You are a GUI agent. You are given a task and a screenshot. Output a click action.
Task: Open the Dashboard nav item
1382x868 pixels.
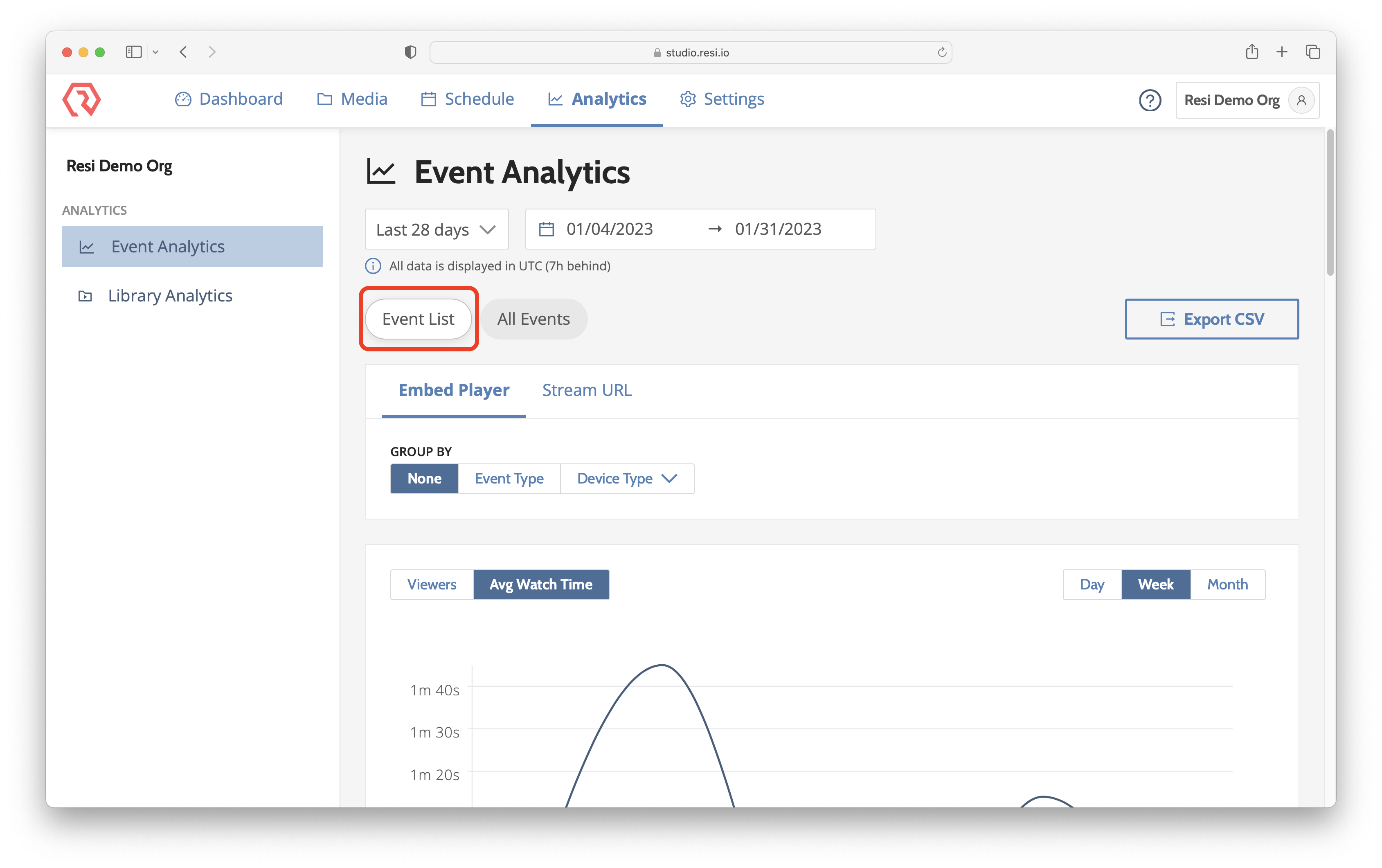(x=228, y=99)
